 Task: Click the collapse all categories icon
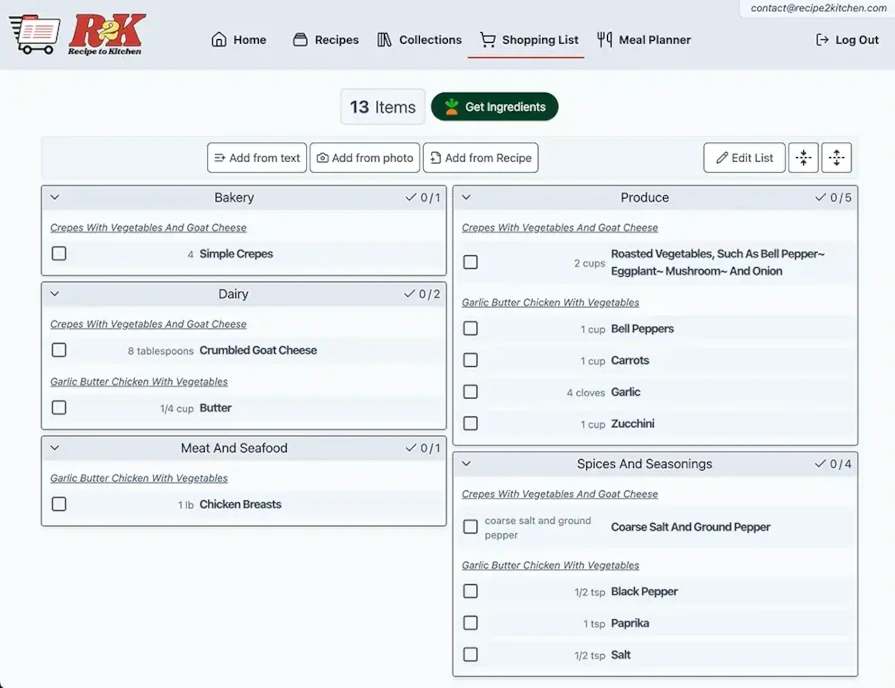pos(803,158)
